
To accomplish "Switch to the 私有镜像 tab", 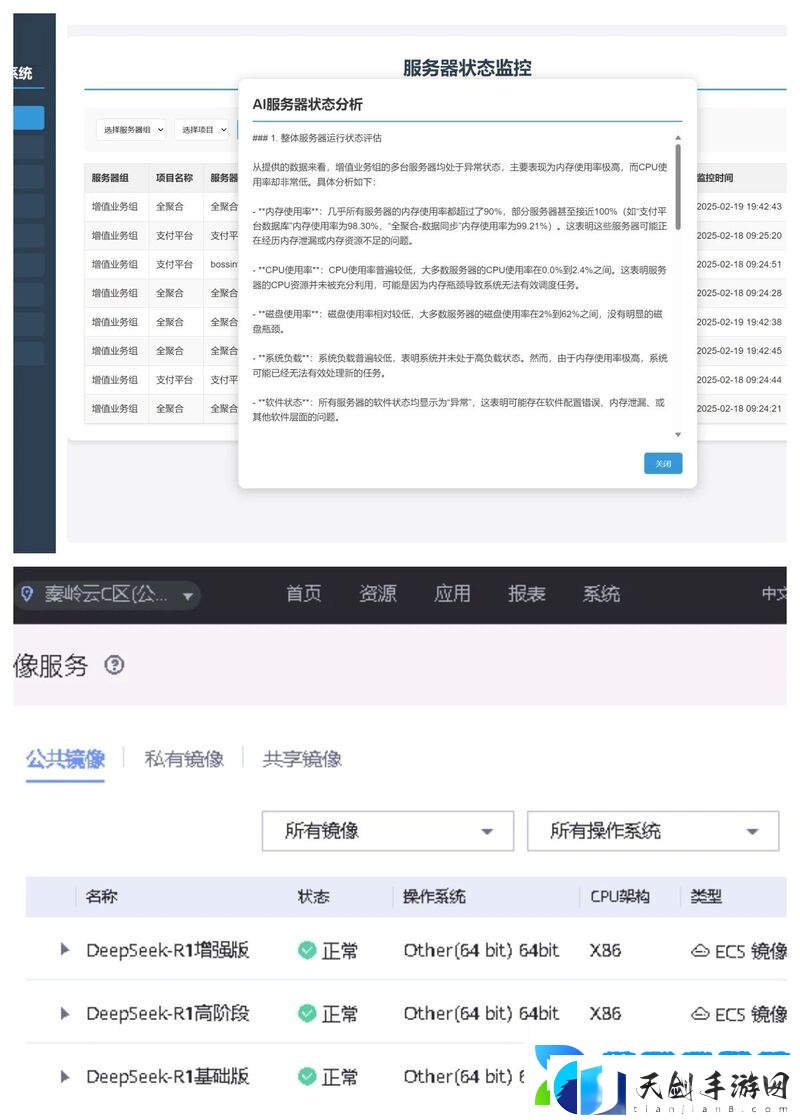I will (x=184, y=759).
